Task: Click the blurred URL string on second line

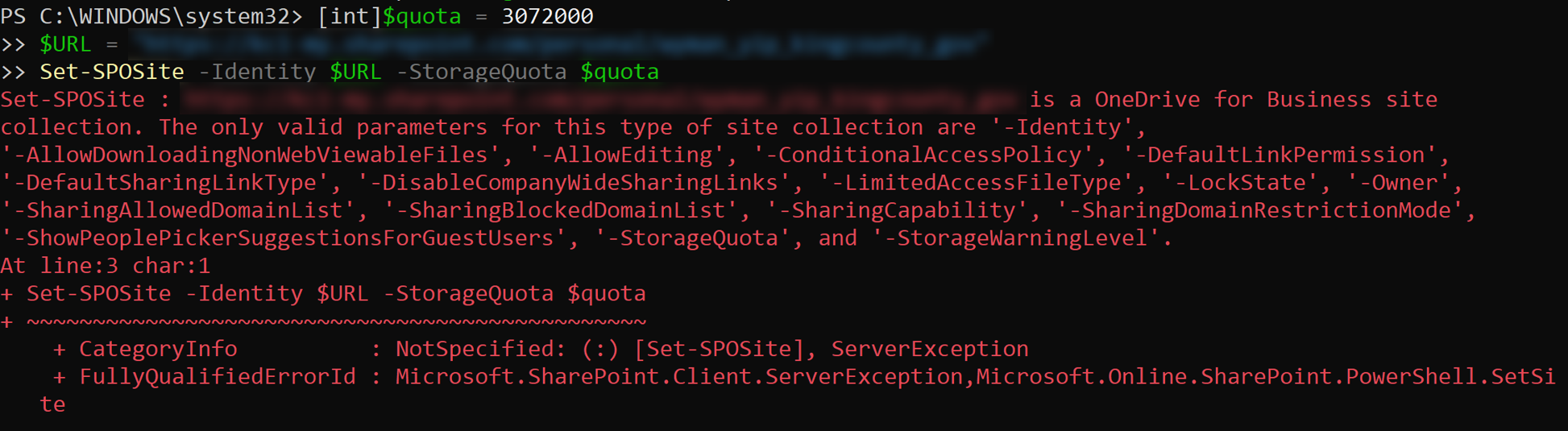Action: [558, 44]
